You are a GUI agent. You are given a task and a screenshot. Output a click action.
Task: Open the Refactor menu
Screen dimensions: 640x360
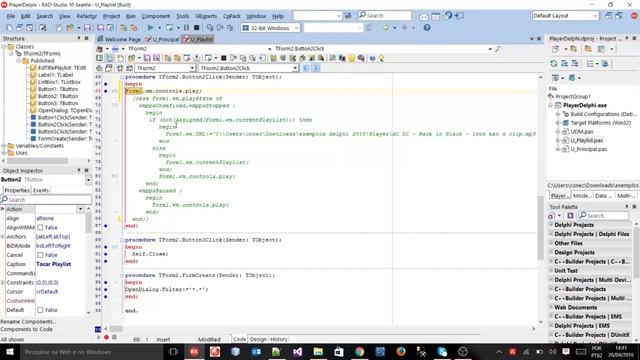click(x=87, y=16)
